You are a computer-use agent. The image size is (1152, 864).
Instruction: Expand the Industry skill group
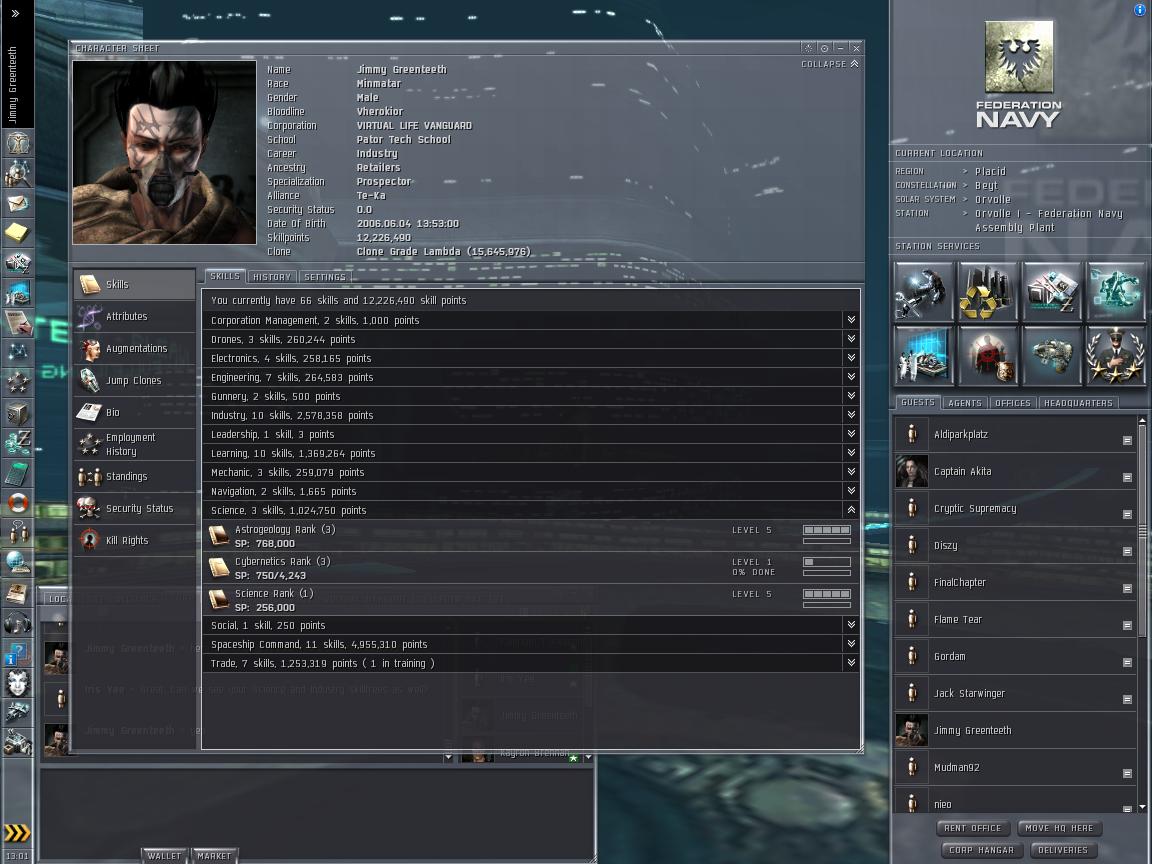point(851,414)
